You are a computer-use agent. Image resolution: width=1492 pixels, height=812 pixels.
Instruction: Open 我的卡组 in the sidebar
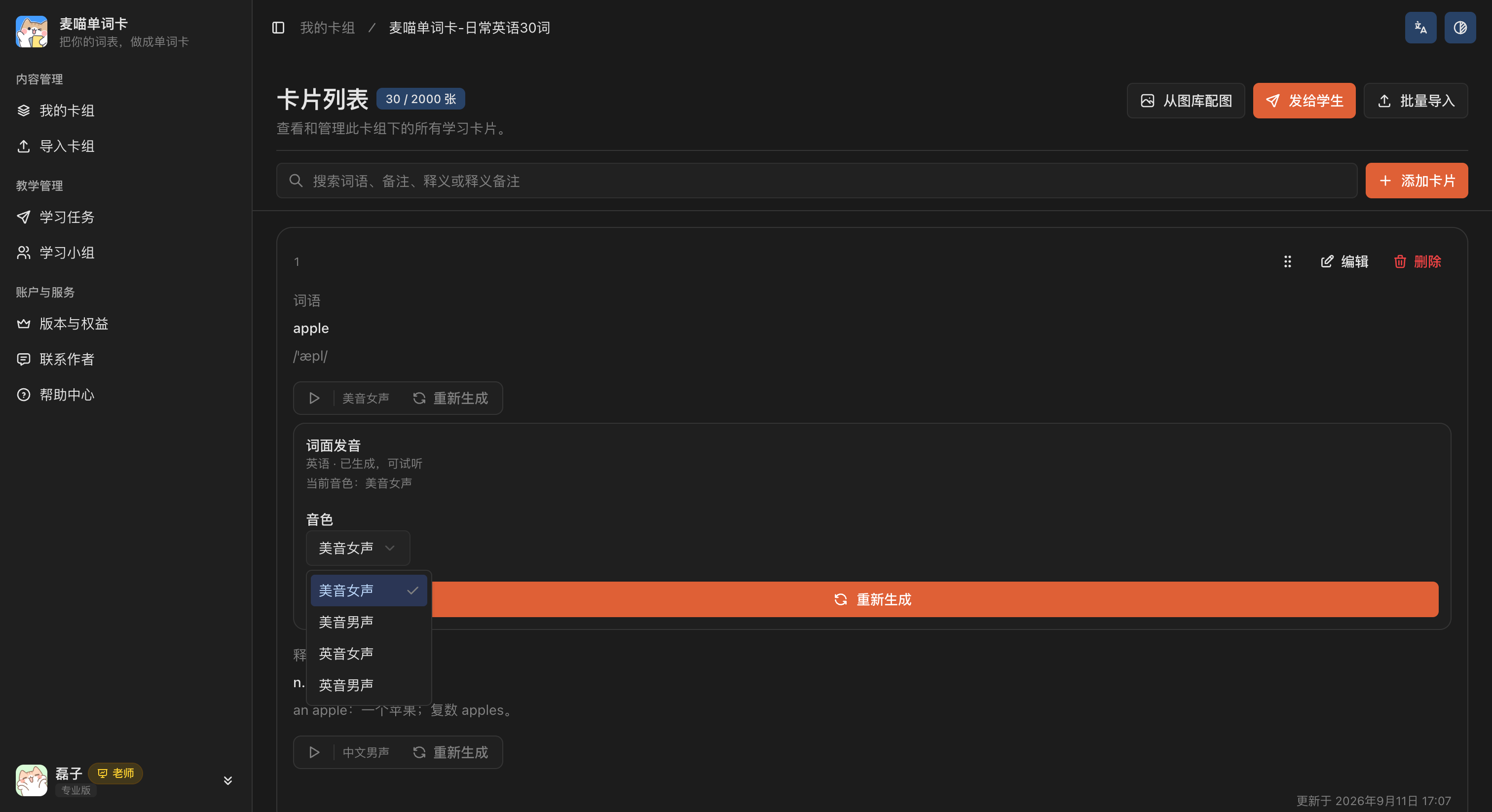(x=126, y=111)
